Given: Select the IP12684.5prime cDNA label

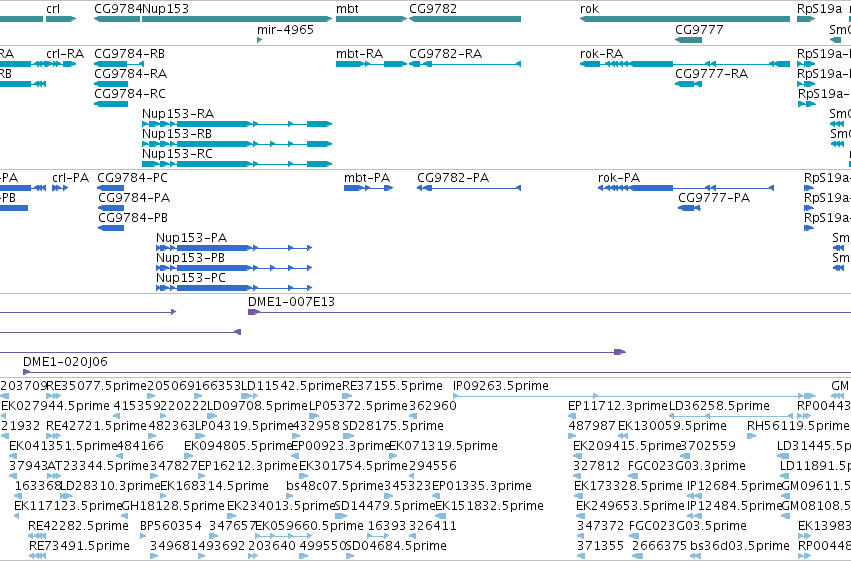Looking at the screenshot, I should pos(734,486).
